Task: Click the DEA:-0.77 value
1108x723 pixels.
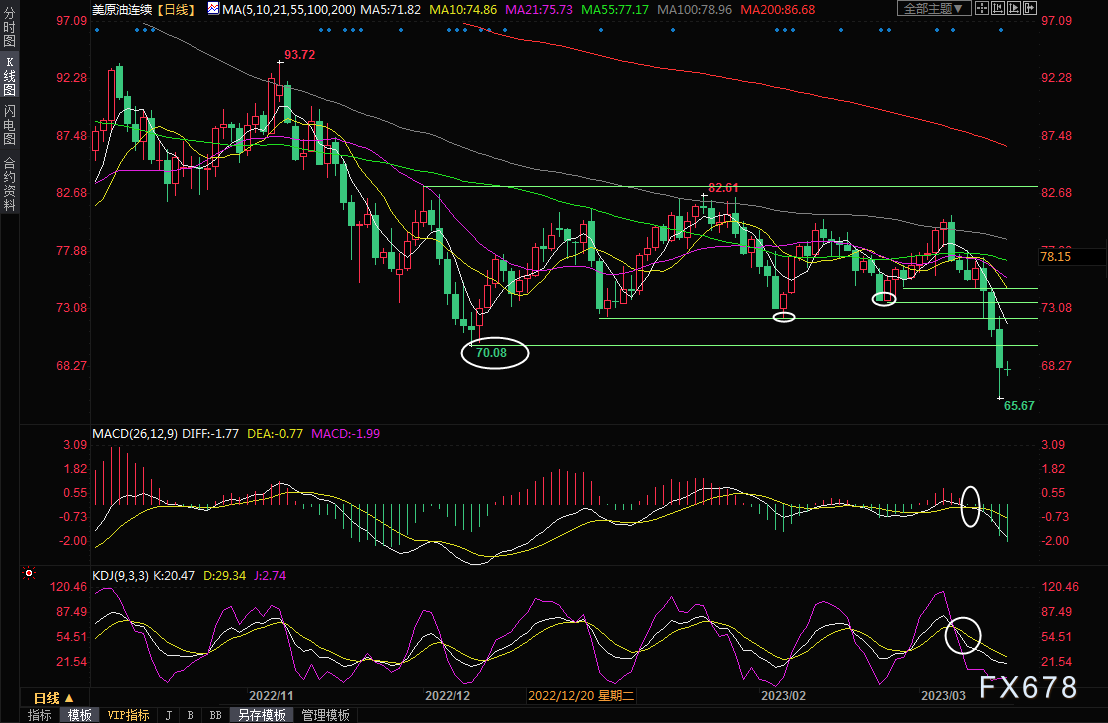Action: click(x=275, y=433)
